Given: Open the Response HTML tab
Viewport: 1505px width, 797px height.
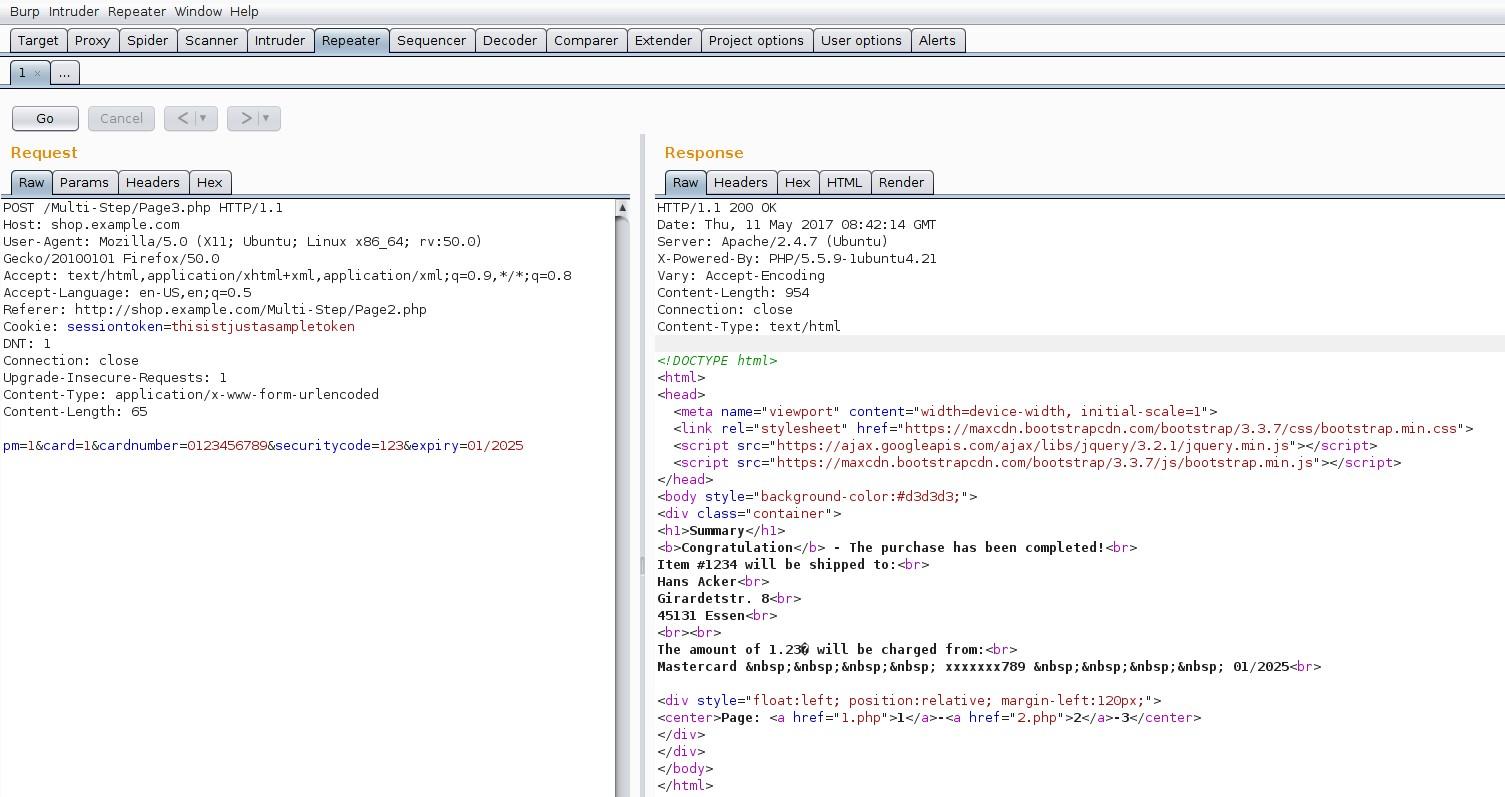Looking at the screenshot, I should click(844, 182).
